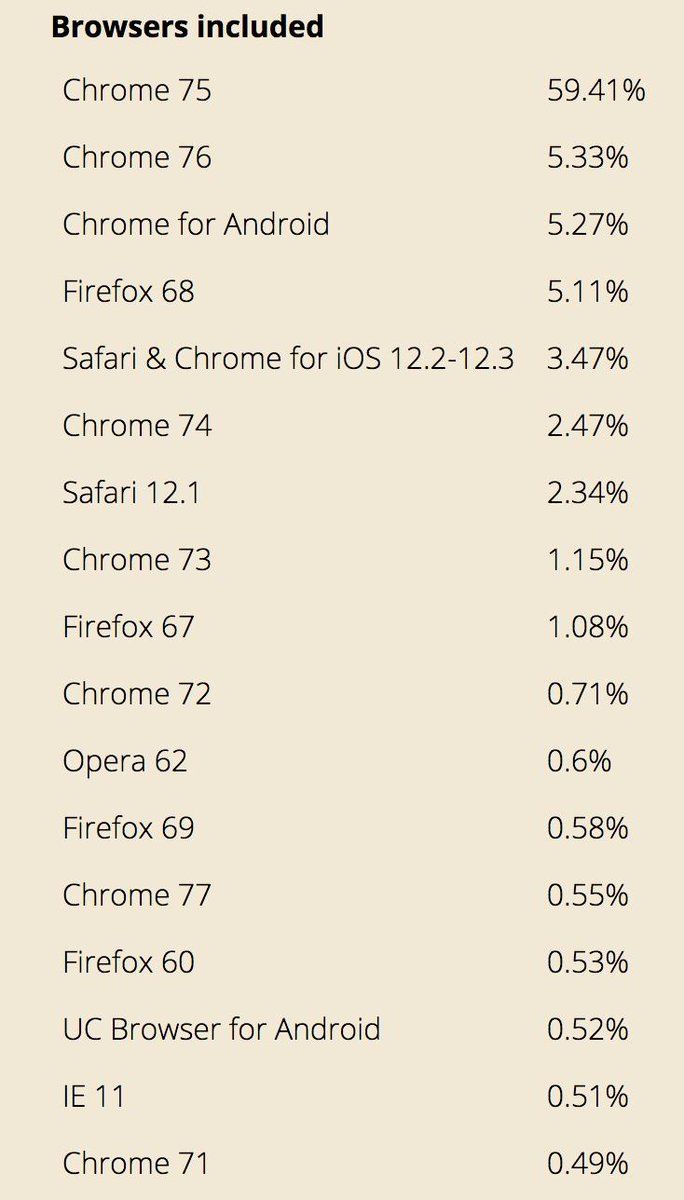Select the Chrome 76 row label
Screen dimensions: 684x1200
pos(137,157)
